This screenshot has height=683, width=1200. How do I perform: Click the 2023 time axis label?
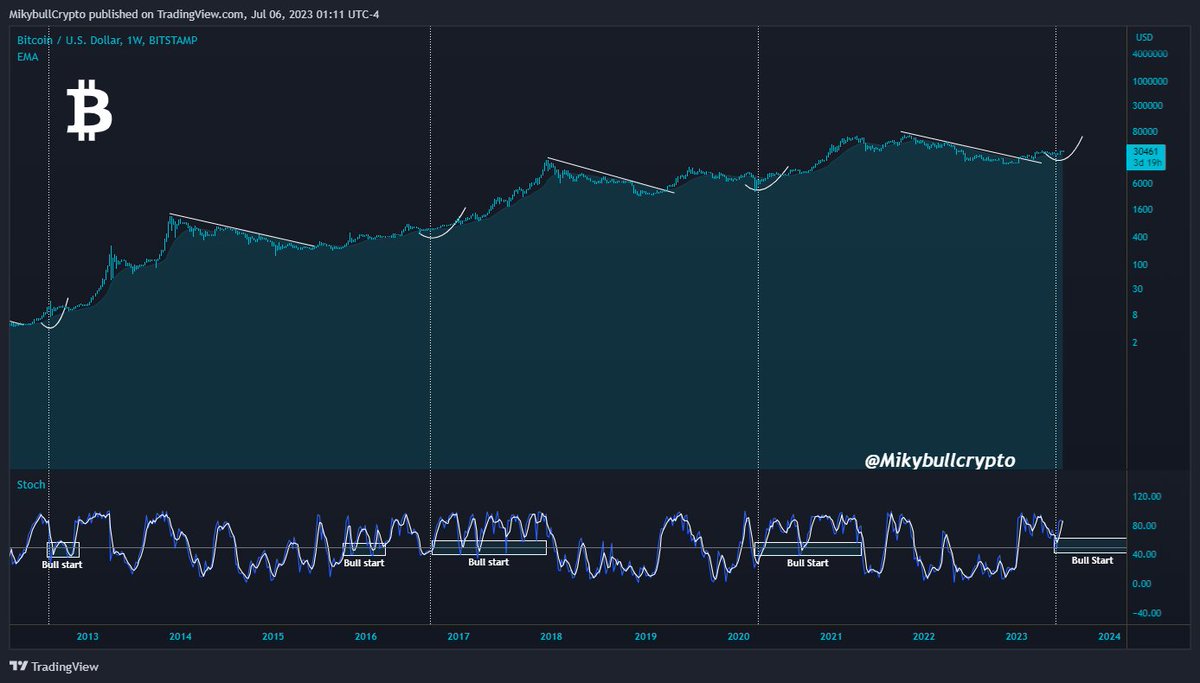(1016, 636)
